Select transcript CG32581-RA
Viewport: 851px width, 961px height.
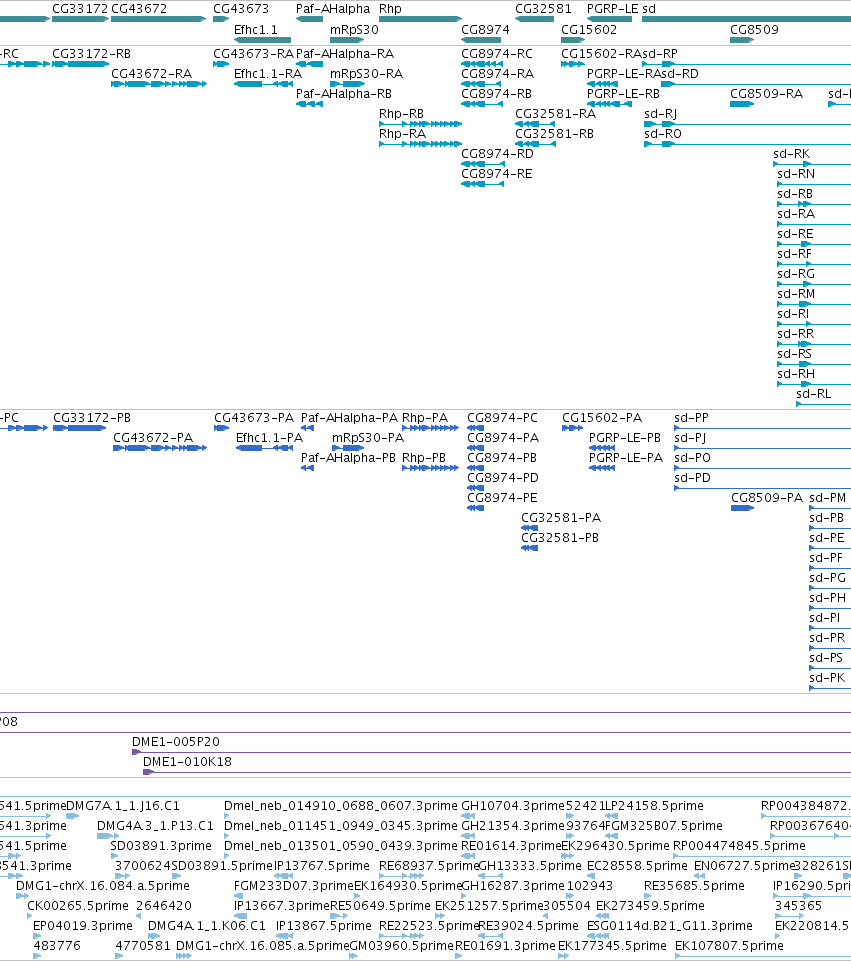click(556, 114)
